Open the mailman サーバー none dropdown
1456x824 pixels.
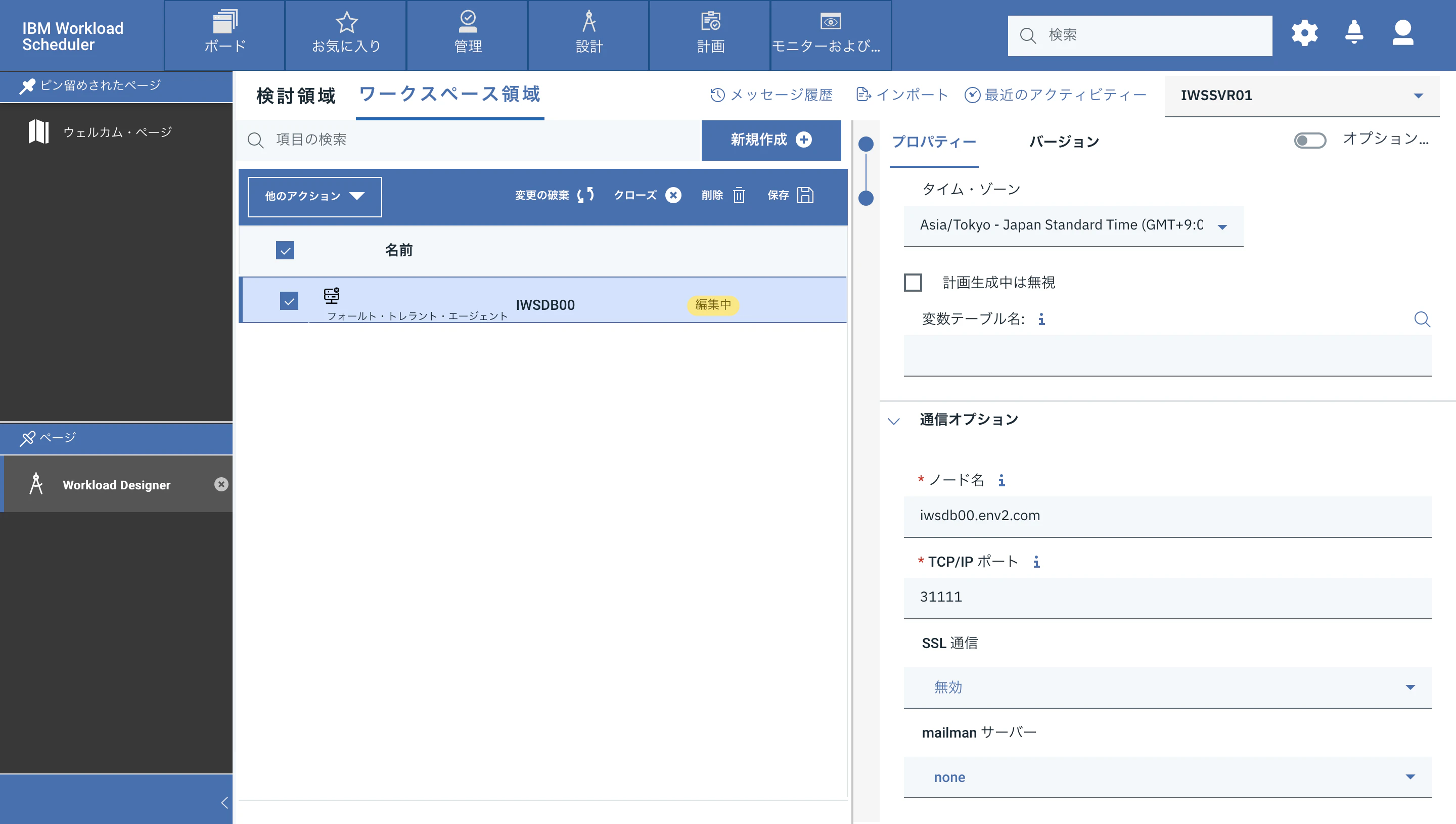[1167, 777]
